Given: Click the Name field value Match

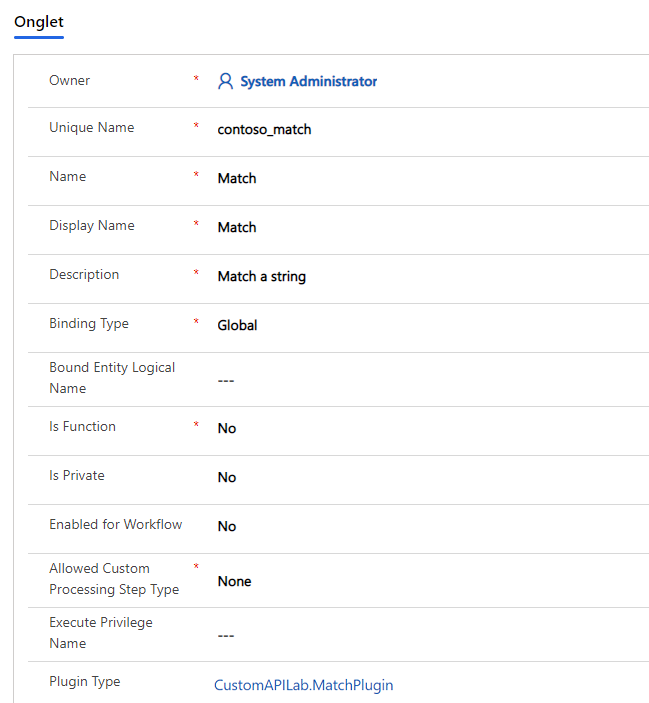Looking at the screenshot, I should [x=237, y=178].
